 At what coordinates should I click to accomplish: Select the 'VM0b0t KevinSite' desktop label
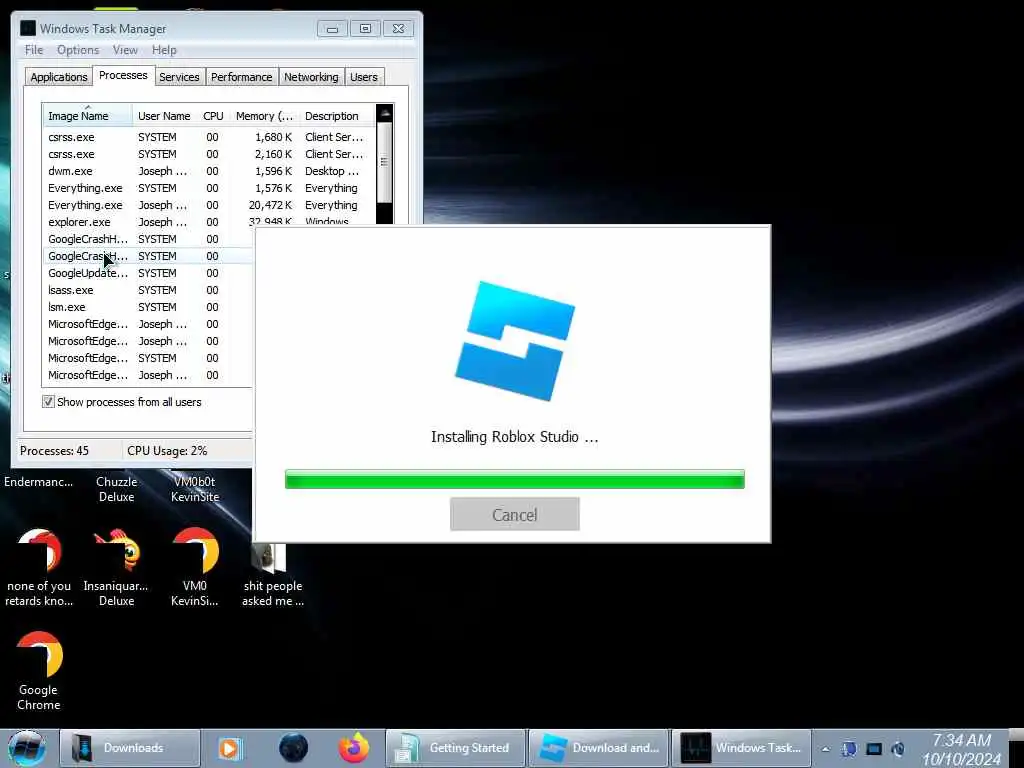(195, 489)
